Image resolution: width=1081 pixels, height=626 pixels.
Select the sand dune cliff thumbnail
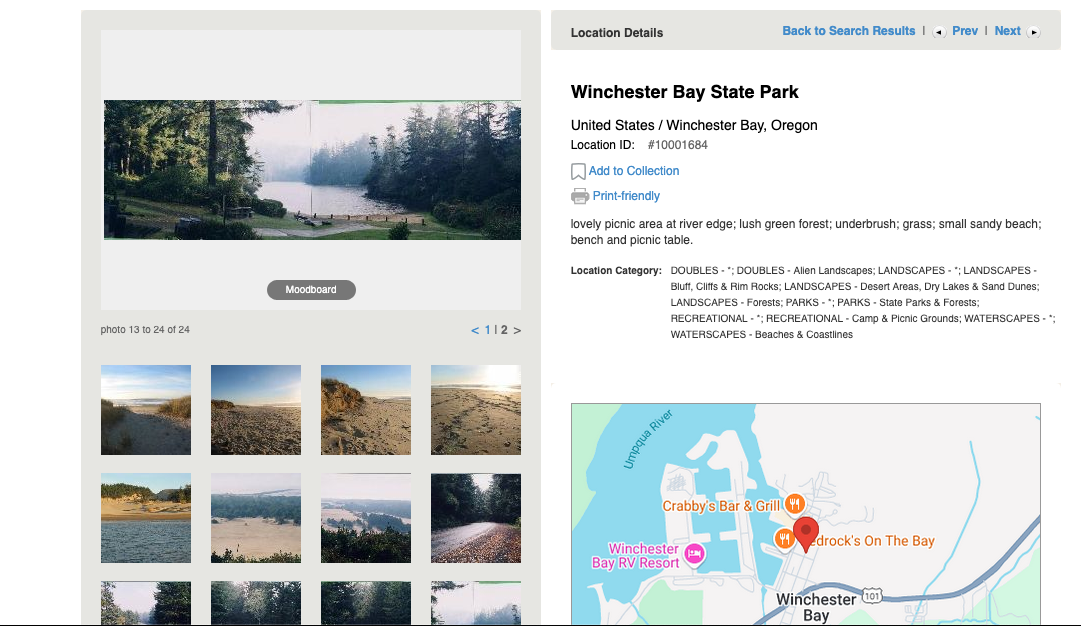tap(366, 410)
